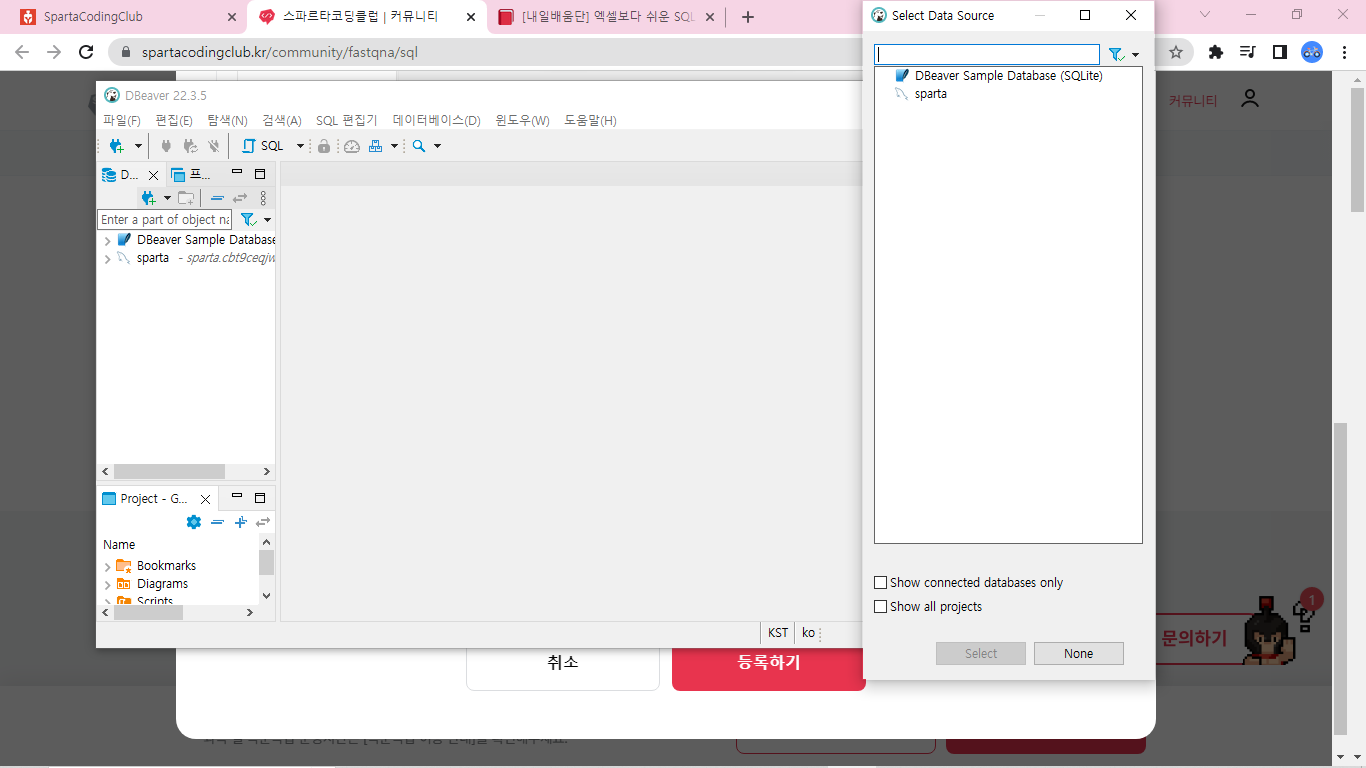The image size is (1366, 768).
Task: Expand the Diagrams folder in Project panel
Action: point(108,585)
